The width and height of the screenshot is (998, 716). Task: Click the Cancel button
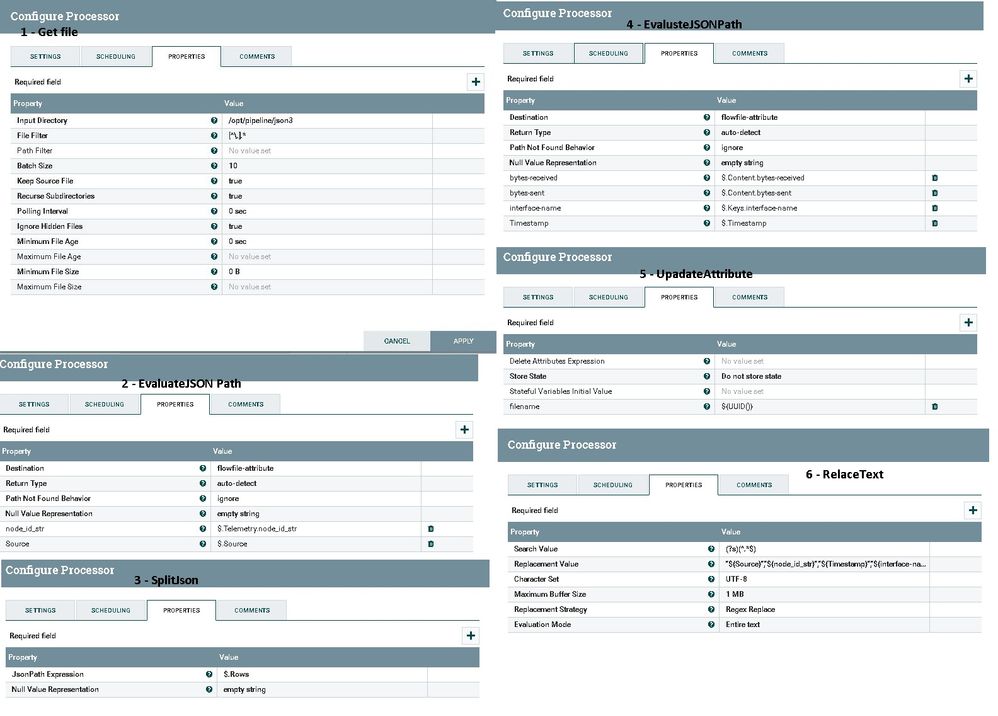(x=397, y=341)
